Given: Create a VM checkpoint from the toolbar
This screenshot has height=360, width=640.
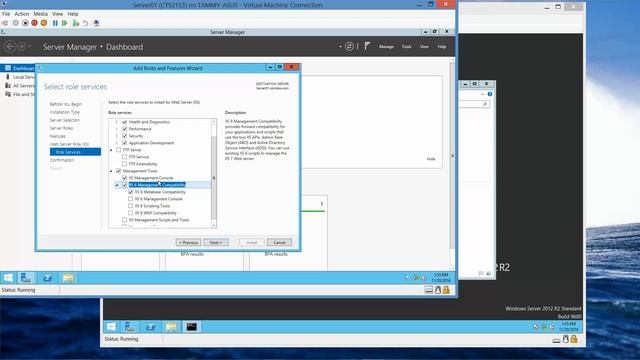Looking at the screenshot, I should (76, 23).
